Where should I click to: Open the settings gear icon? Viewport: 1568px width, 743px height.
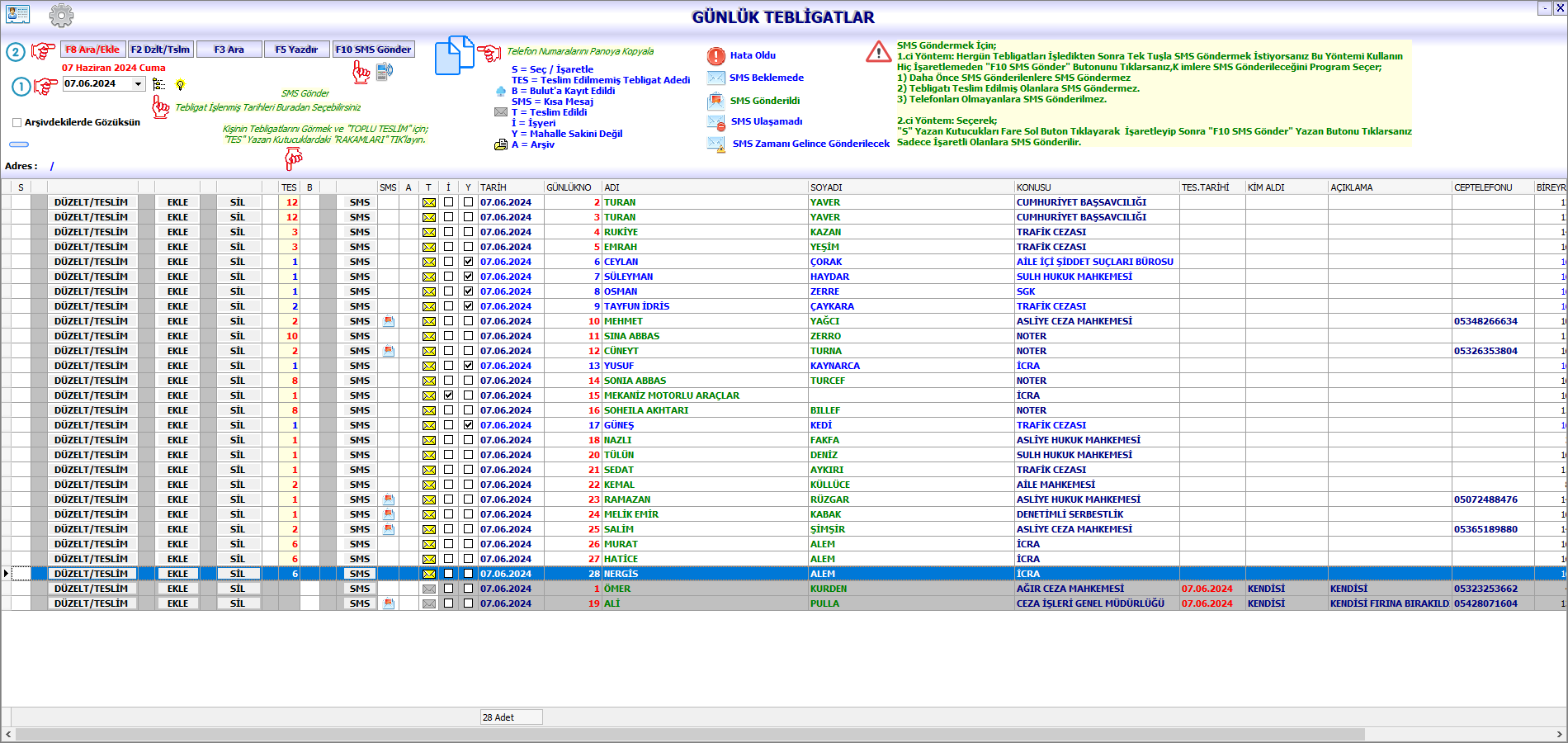61,15
